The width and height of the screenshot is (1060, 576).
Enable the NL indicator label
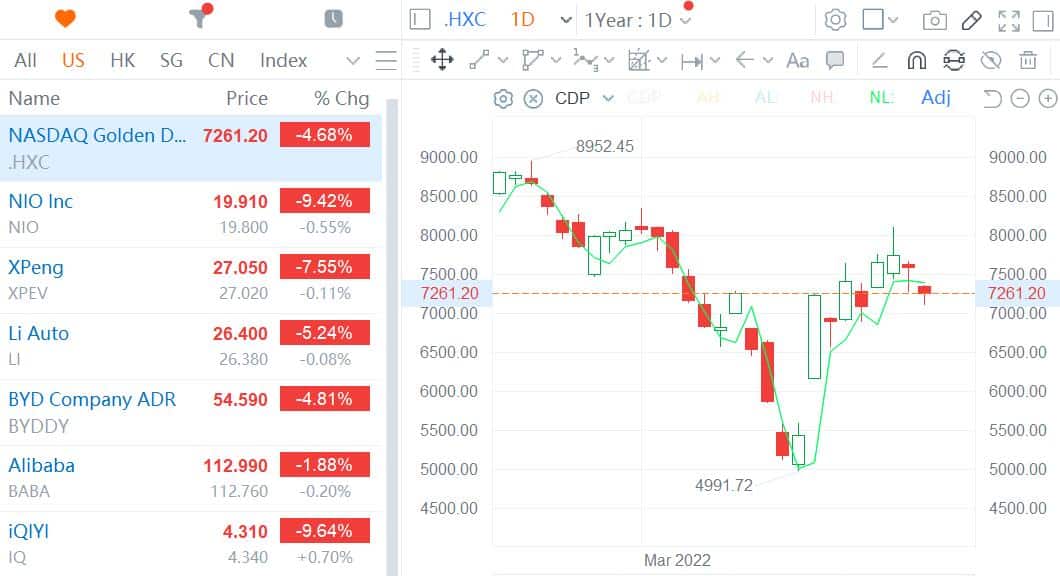[880, 98]
